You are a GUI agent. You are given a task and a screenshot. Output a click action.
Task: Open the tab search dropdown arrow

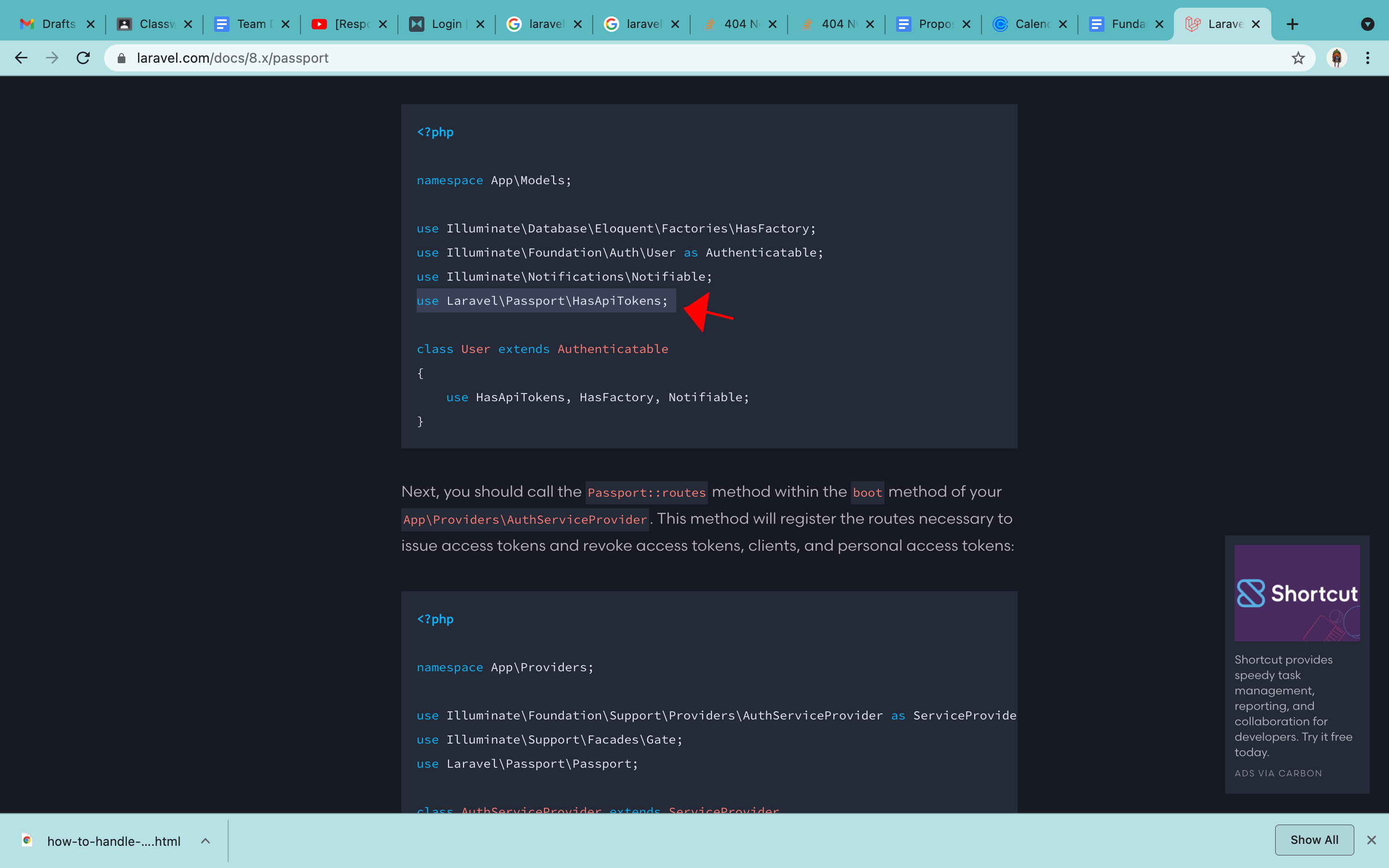click(1368, 24)
